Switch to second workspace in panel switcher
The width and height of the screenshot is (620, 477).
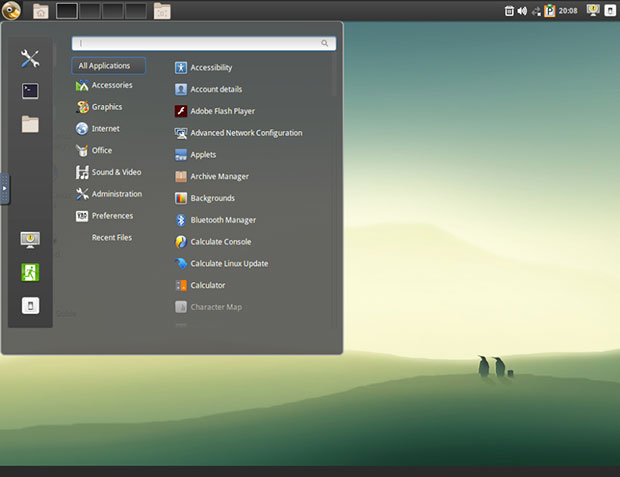(90, 11)
